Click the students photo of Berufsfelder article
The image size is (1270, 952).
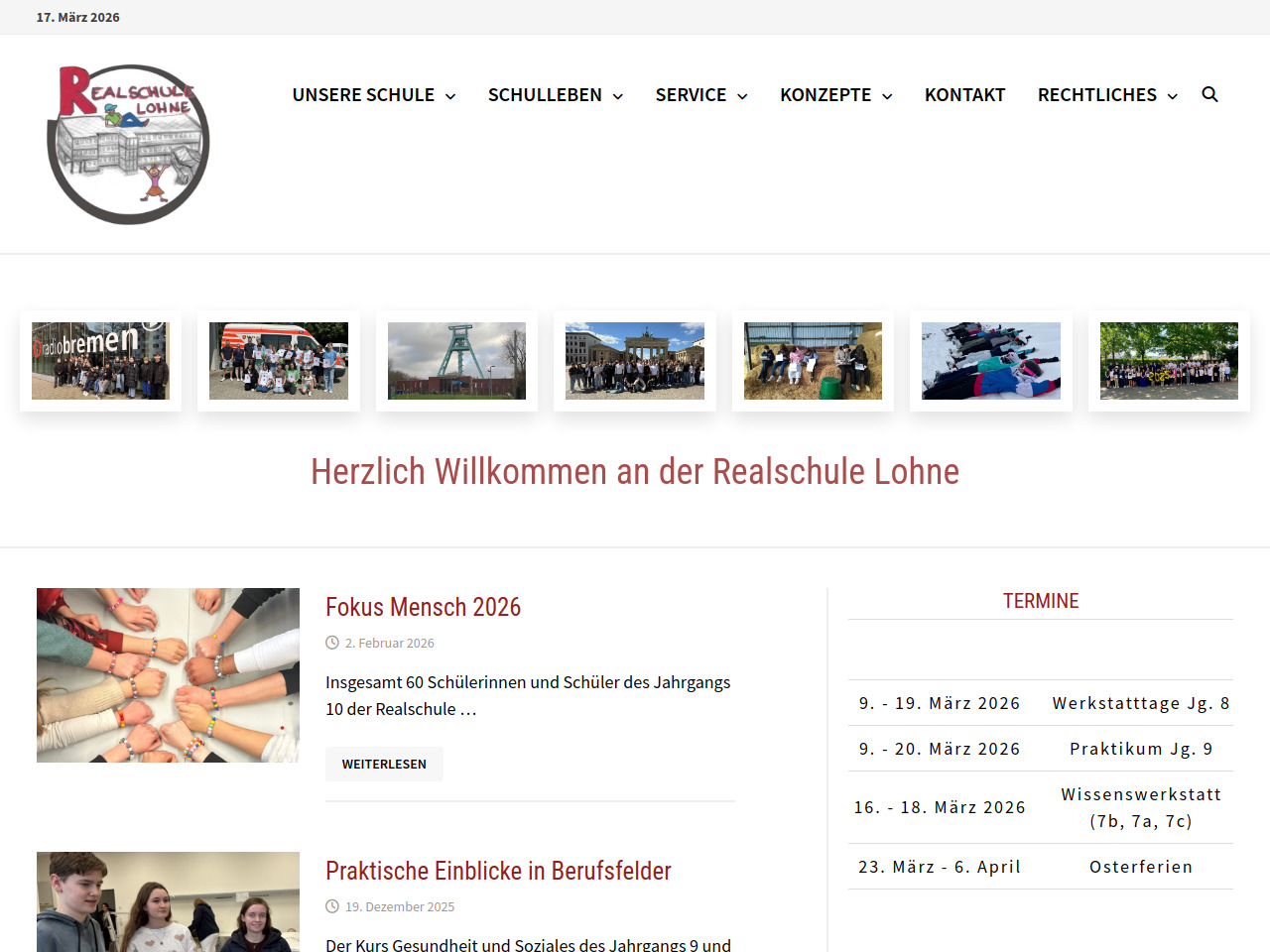(168, 901)
